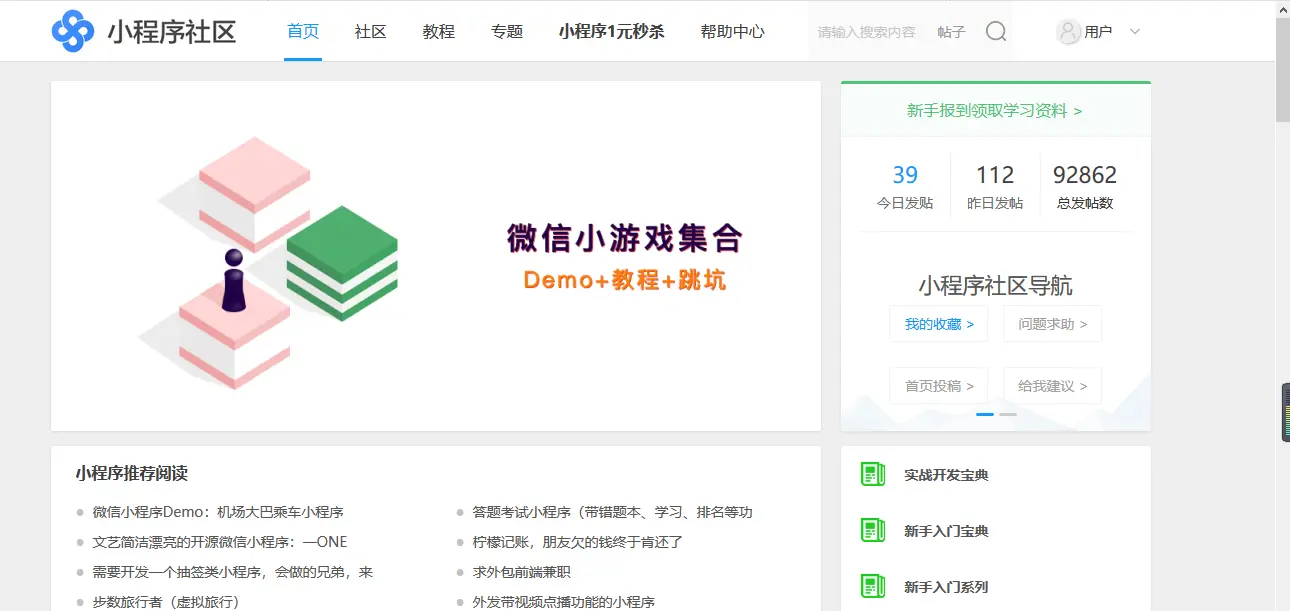The image size is (1290, 611).
Task: Open post 答题考试小程序（带错题本
Action: click(612, 512)
